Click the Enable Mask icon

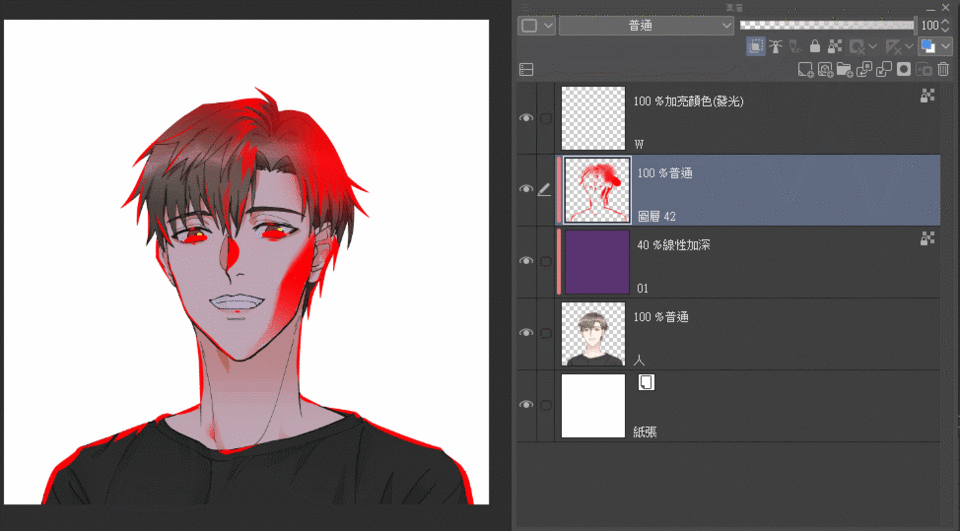857,47
